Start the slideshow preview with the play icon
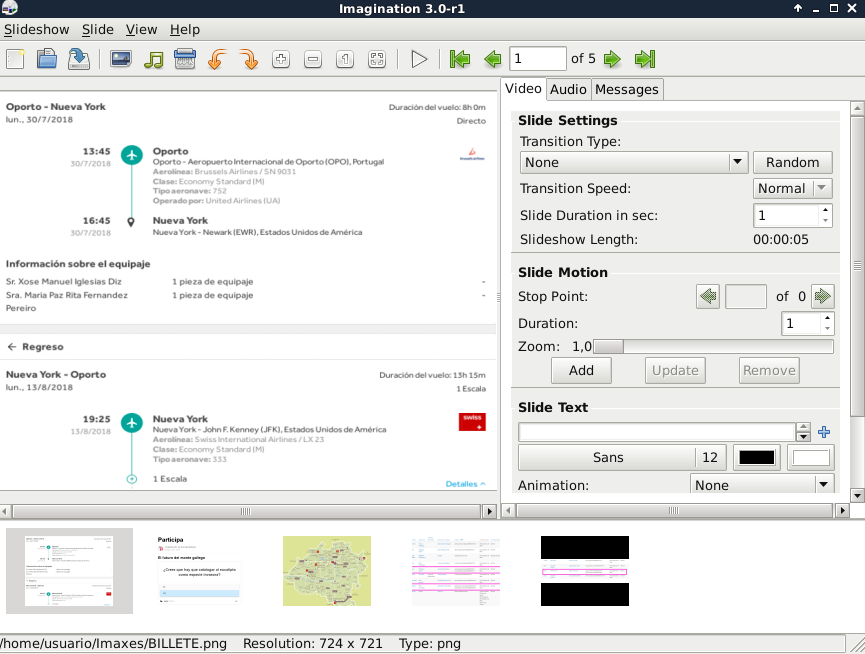 [x=419, y=59]
